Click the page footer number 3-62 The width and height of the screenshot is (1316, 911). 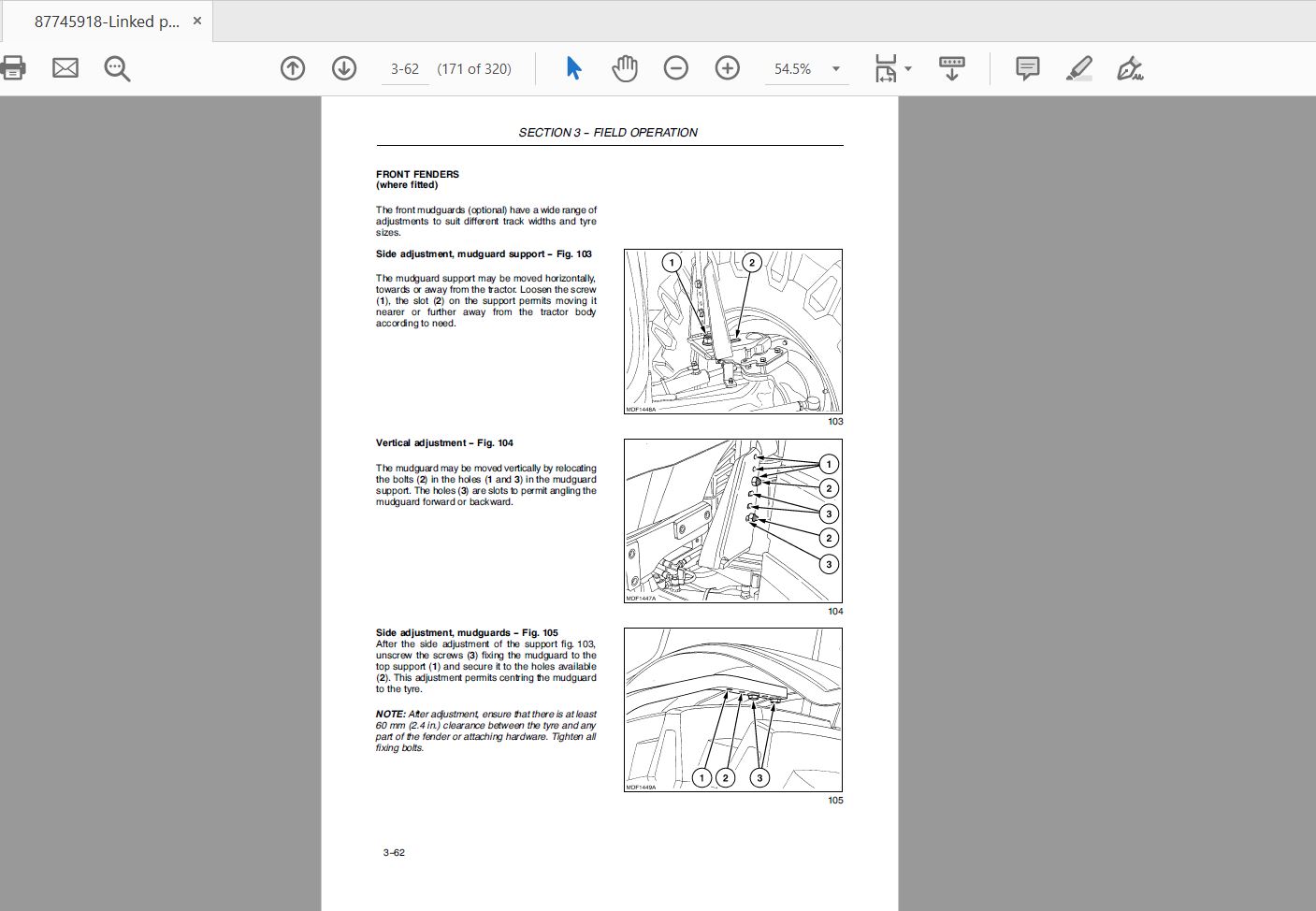coord(394,853)
